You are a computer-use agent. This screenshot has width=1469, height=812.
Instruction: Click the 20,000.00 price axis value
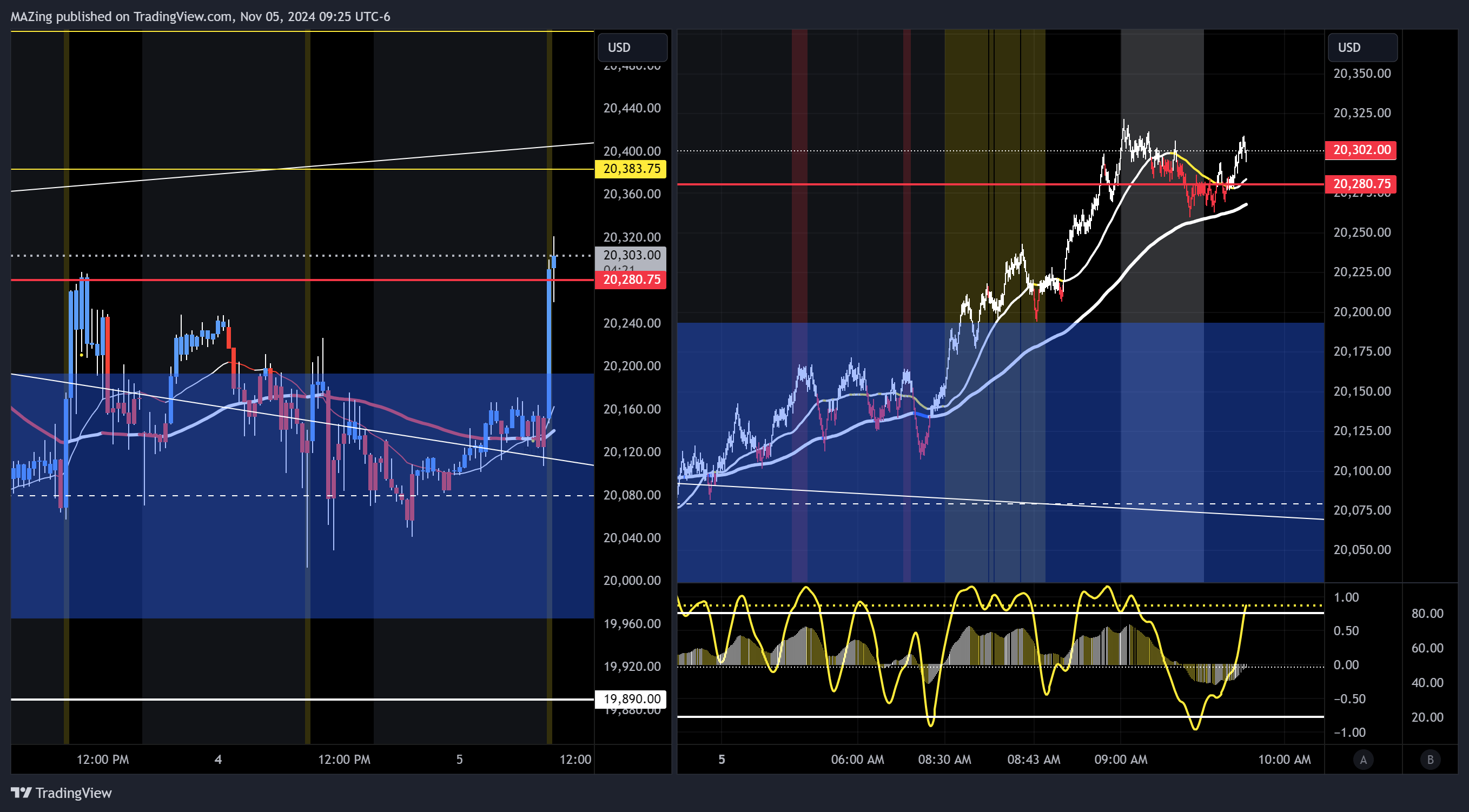(x=632, y=581)
